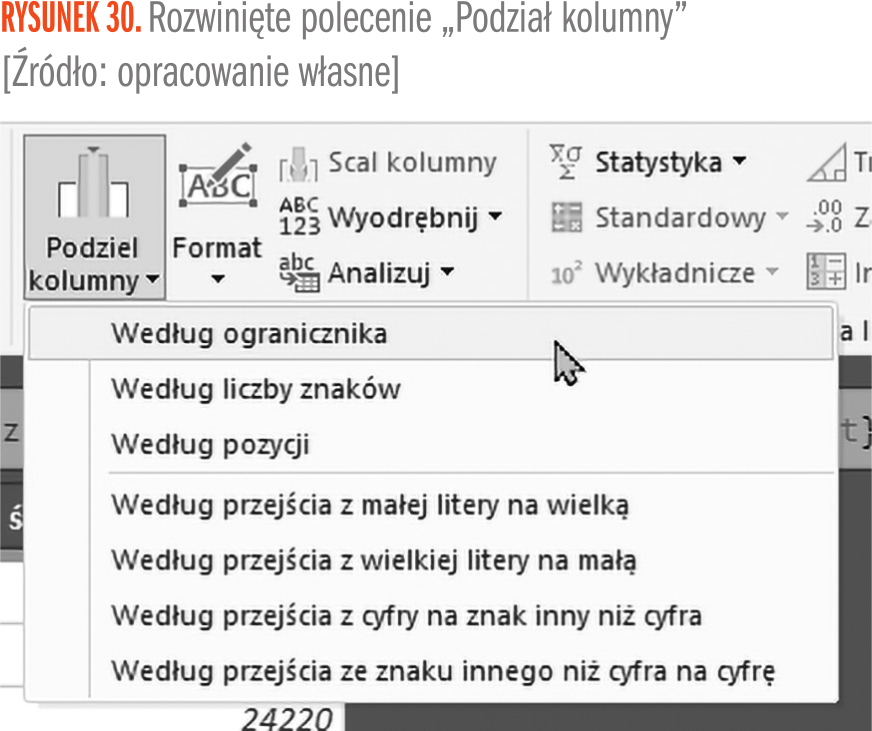The image size is (872, 731).
Task: Click the Wyodrębnij ABC 123 icon
Action: 299,216
